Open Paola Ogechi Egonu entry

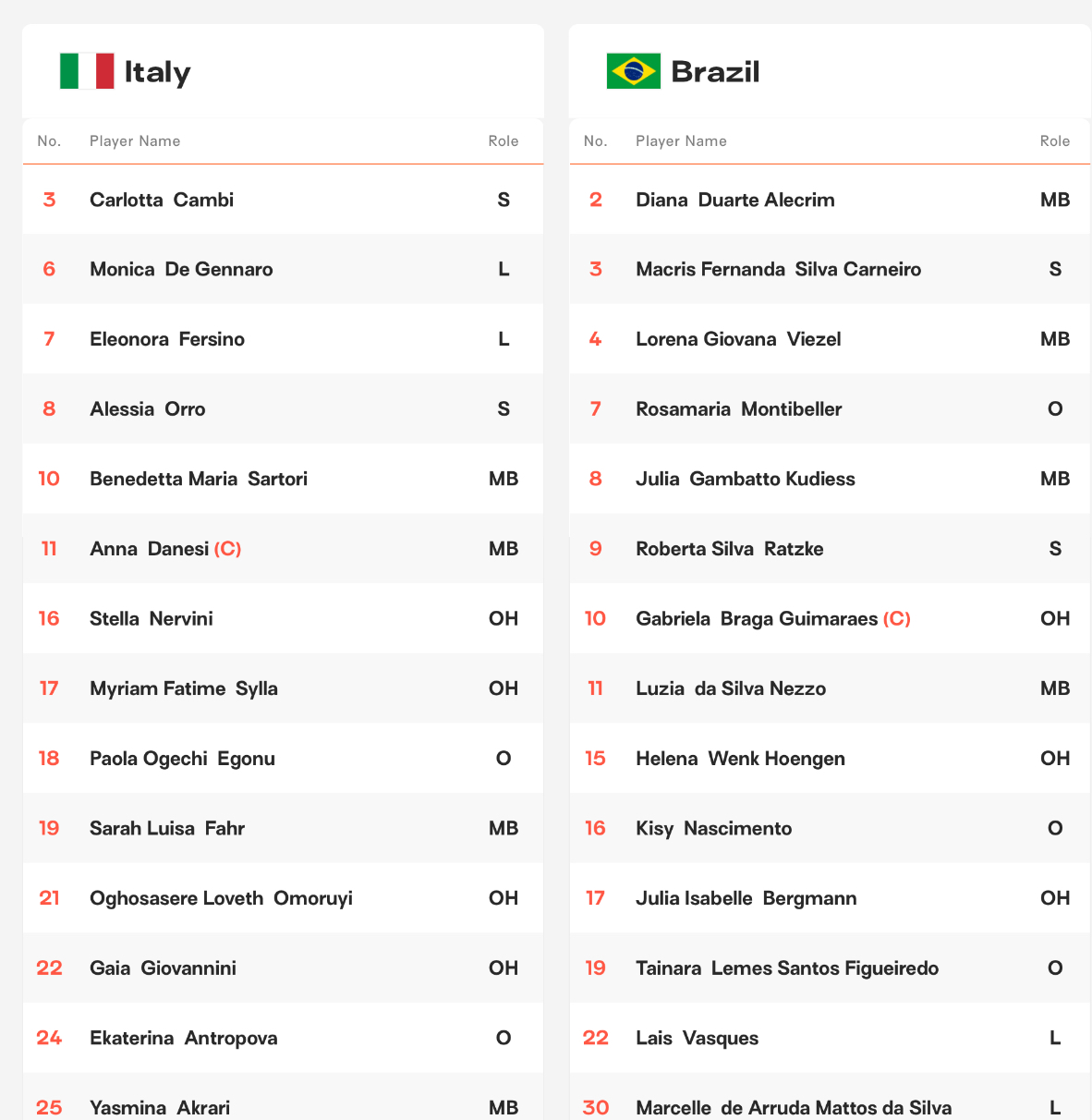pos(183,759)
